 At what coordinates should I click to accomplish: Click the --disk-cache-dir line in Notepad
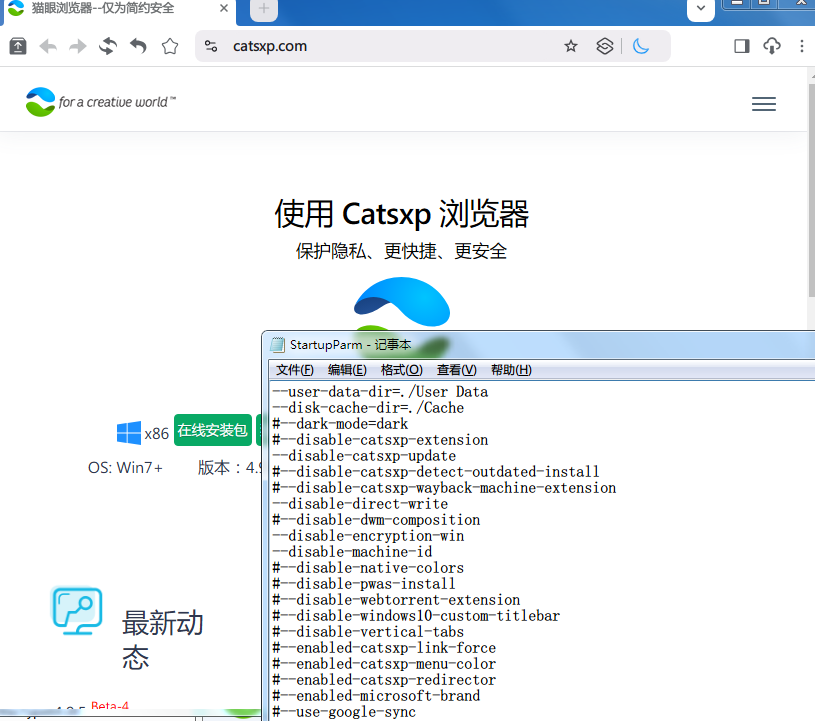pyautogui.click(x=368, y=408)
